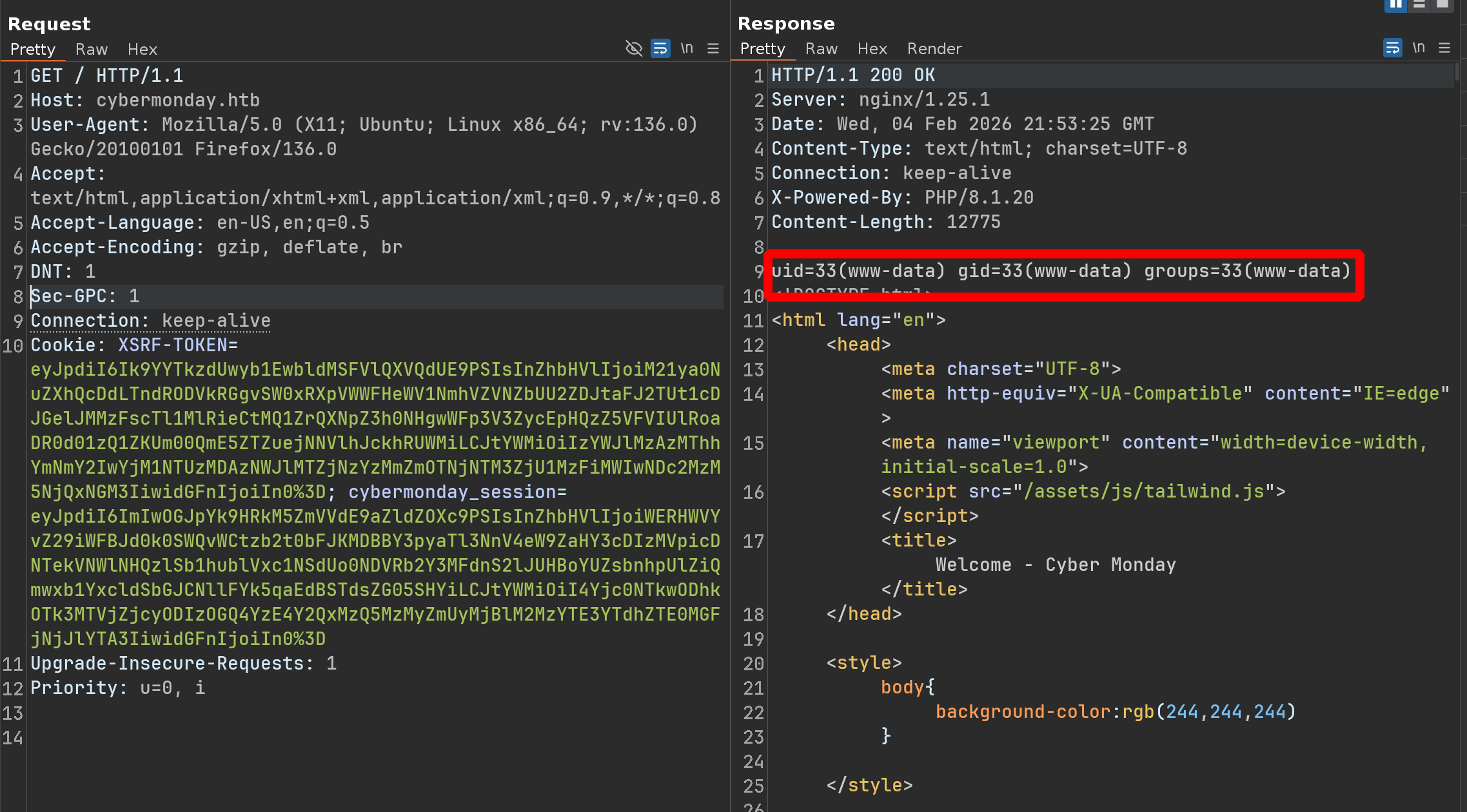This screenshot has width=1467, height=812.
Task: Open the Response Render tab
Action: tap(934, 48)
